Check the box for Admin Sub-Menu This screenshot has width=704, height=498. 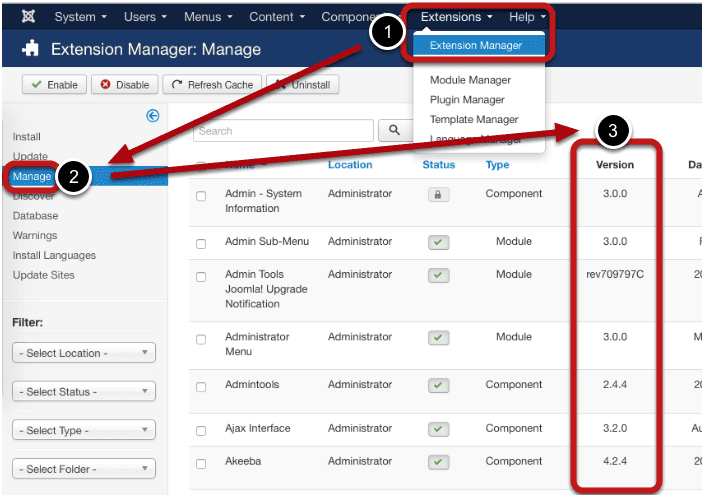(x=201, y=244)
